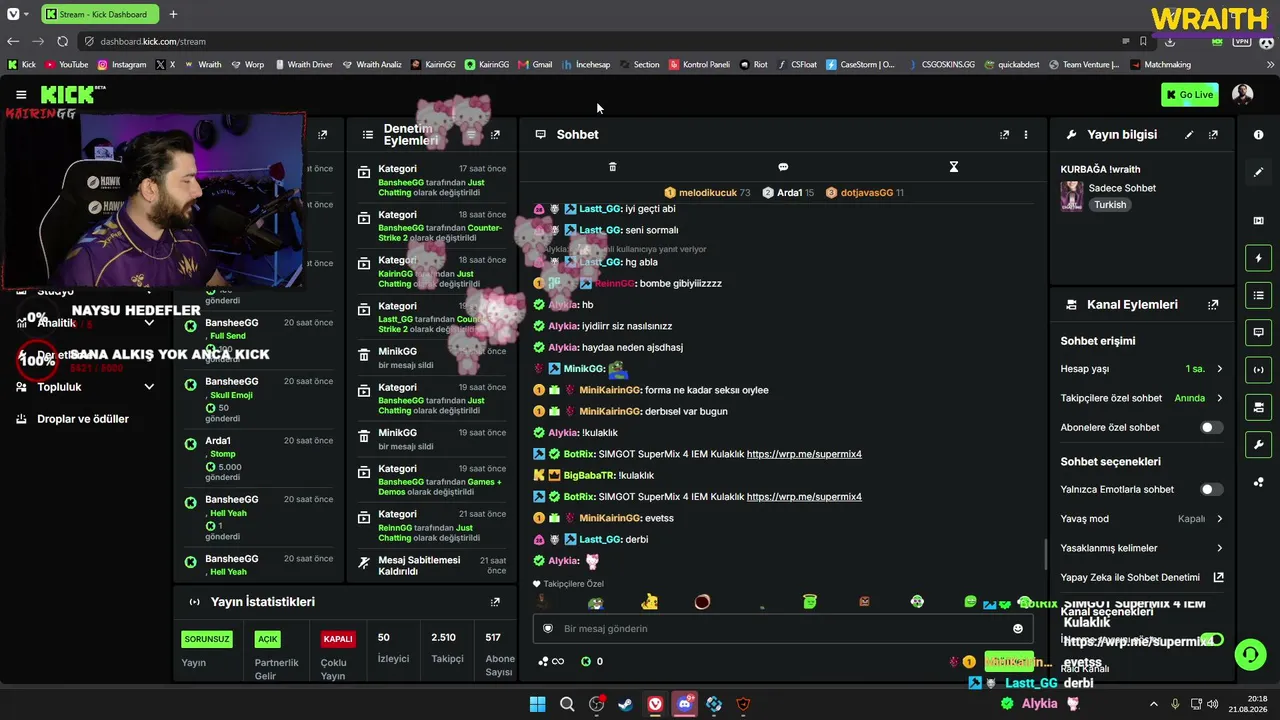The image size is (1280, 720).
Task: Edit stream info with the pencil icon
Action: coord(1189,135)
